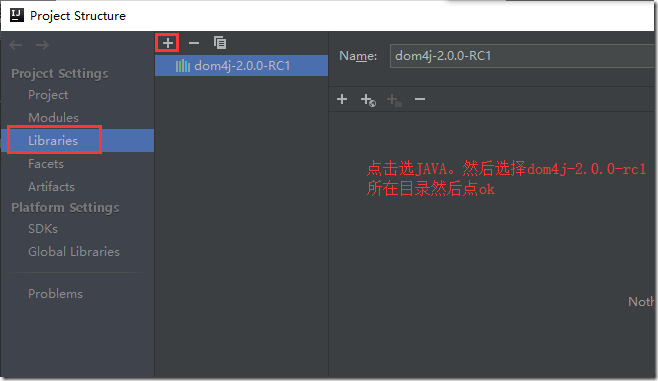Specify documentation URL plus globe icon

tap(368, 100)
